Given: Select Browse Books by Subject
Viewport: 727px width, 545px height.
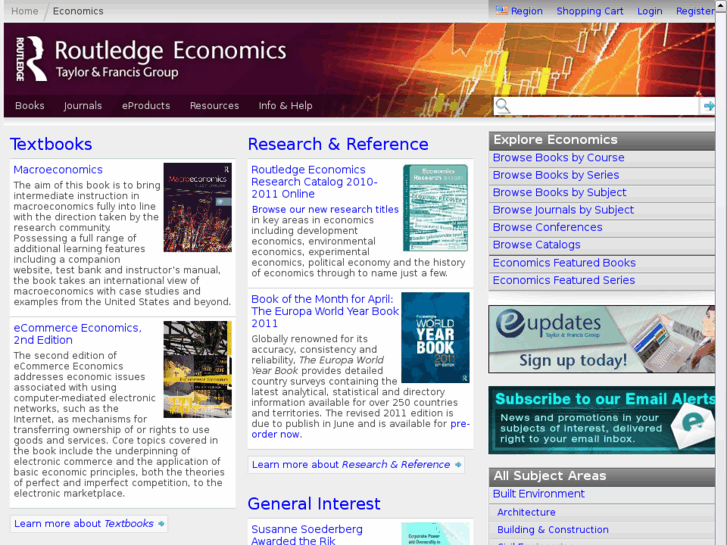Looking at the screenshot, I should (559, 192).
